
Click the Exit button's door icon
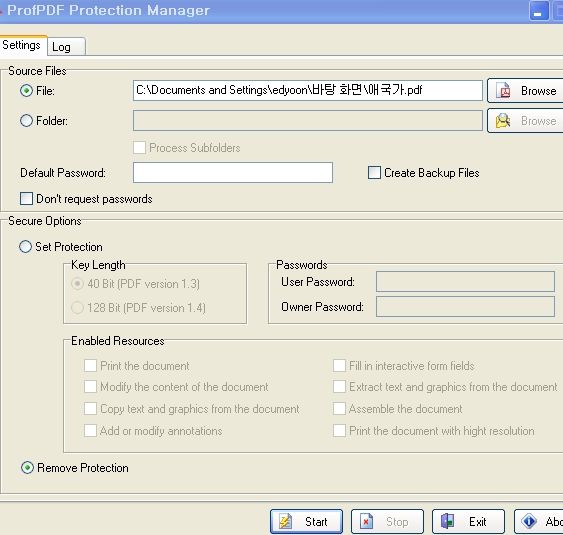coord(447,521)
